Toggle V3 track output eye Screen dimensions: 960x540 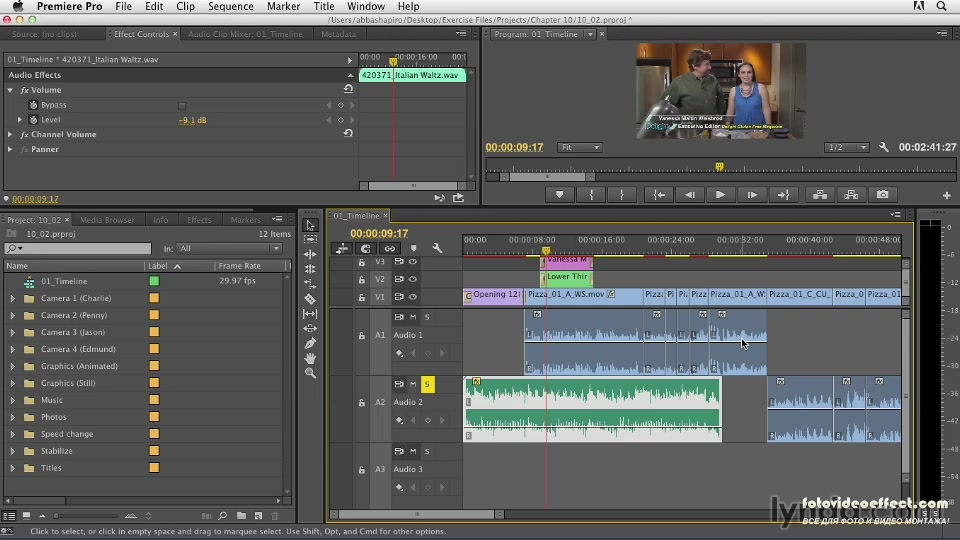coord(413,261)
